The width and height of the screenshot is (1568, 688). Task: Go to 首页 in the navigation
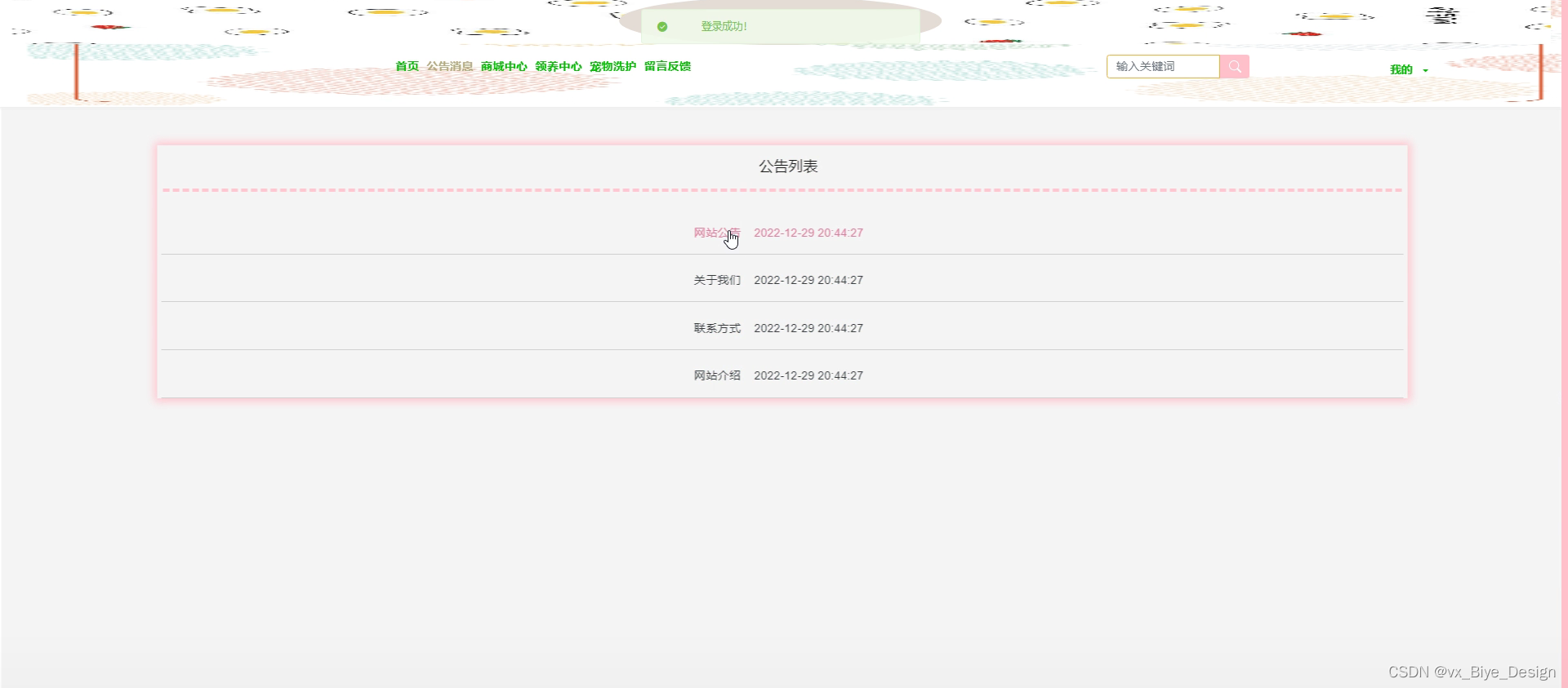(x=407, y=67)
